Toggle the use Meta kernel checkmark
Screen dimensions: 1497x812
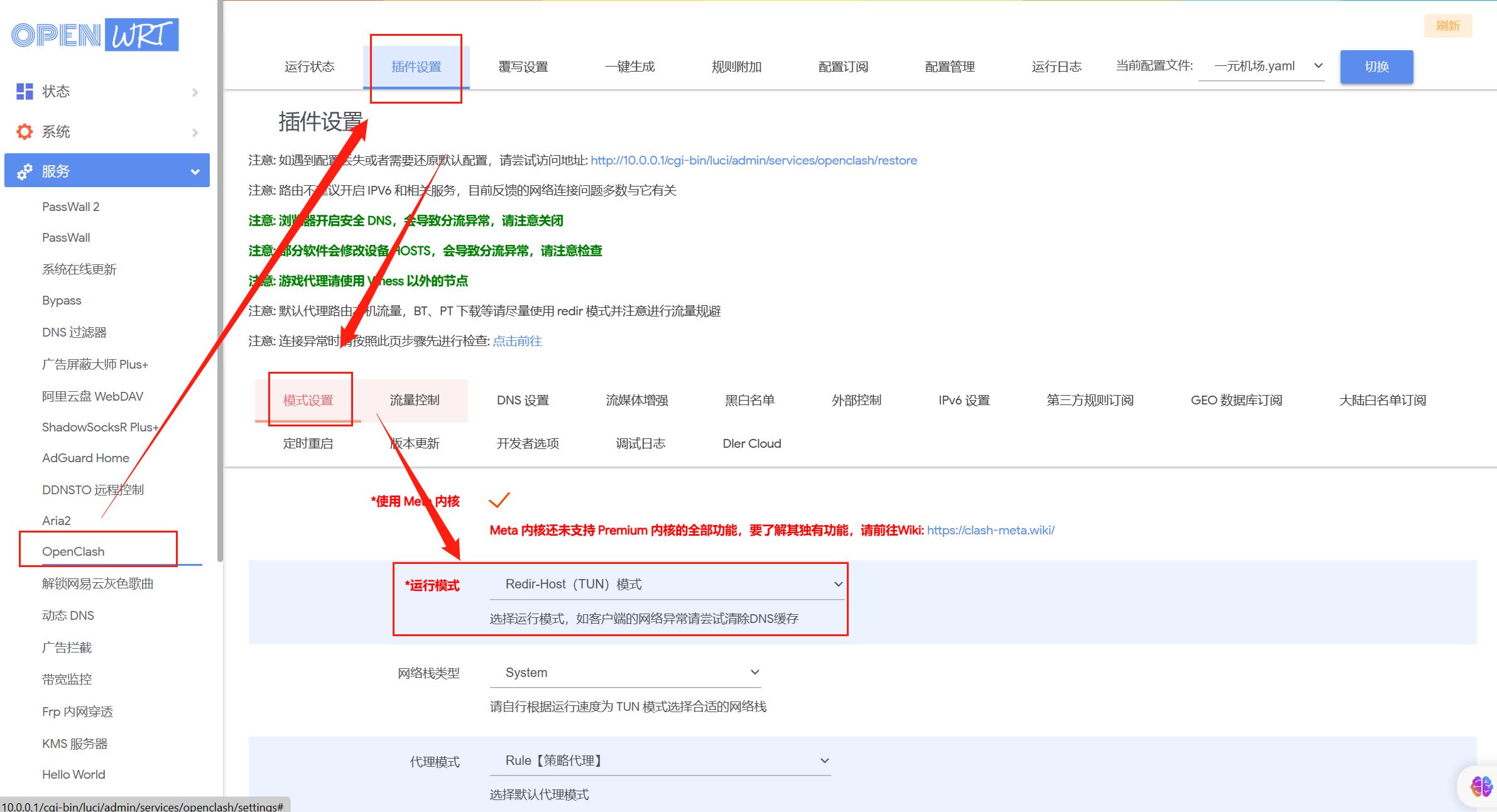pyautogui.click(x=499, y=501)
